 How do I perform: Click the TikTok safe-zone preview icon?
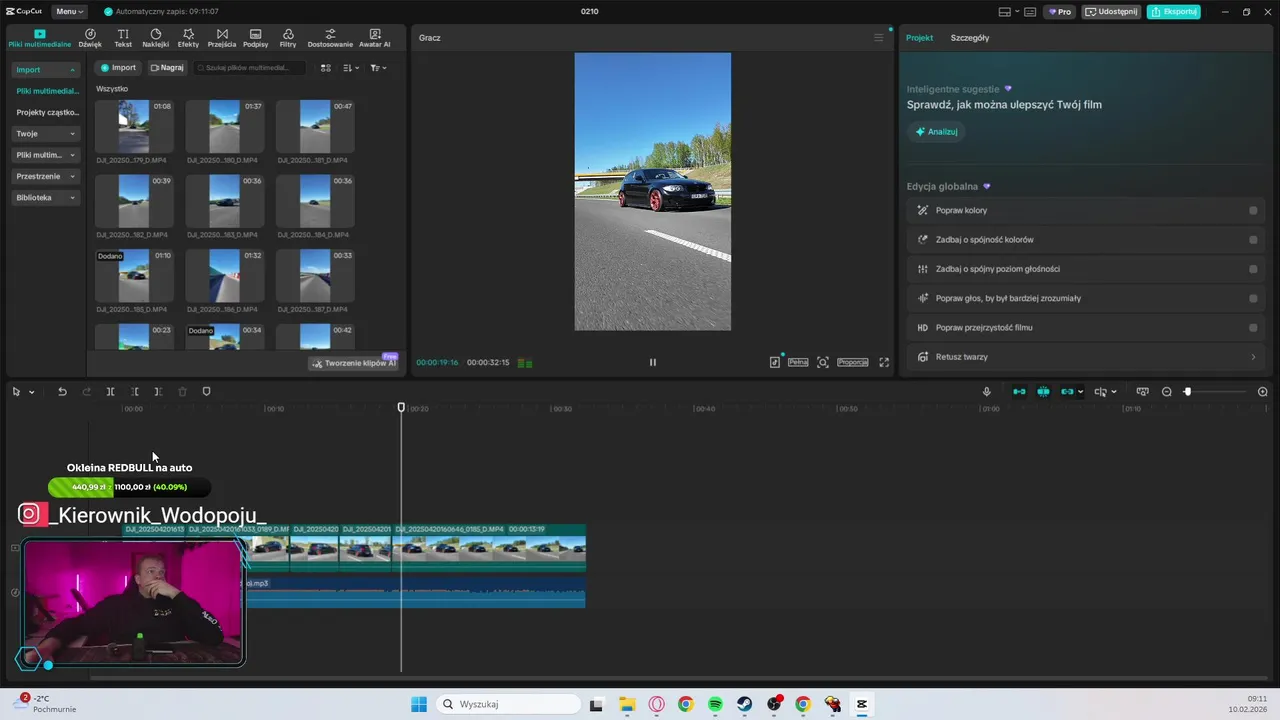point(775,362)
